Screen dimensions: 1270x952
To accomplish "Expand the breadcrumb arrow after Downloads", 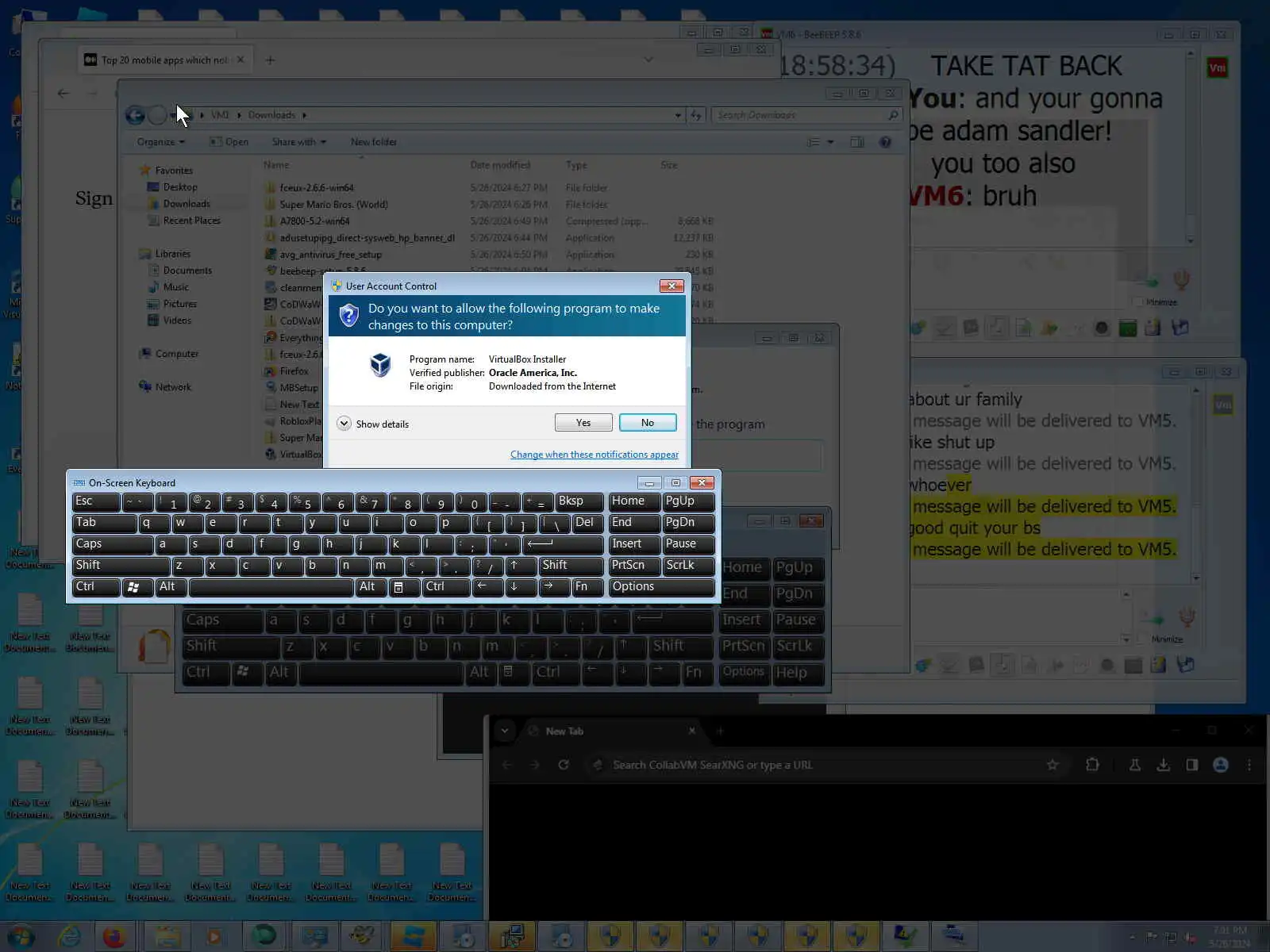I will click(304, 115).
